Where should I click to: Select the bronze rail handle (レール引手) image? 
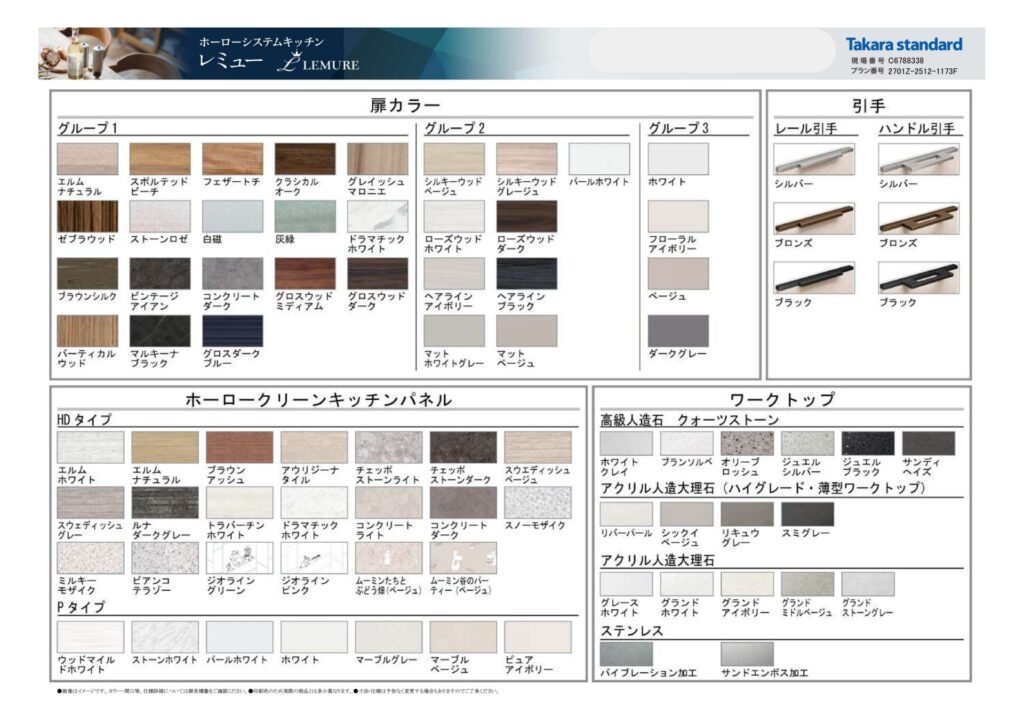(x=813, y=219)
